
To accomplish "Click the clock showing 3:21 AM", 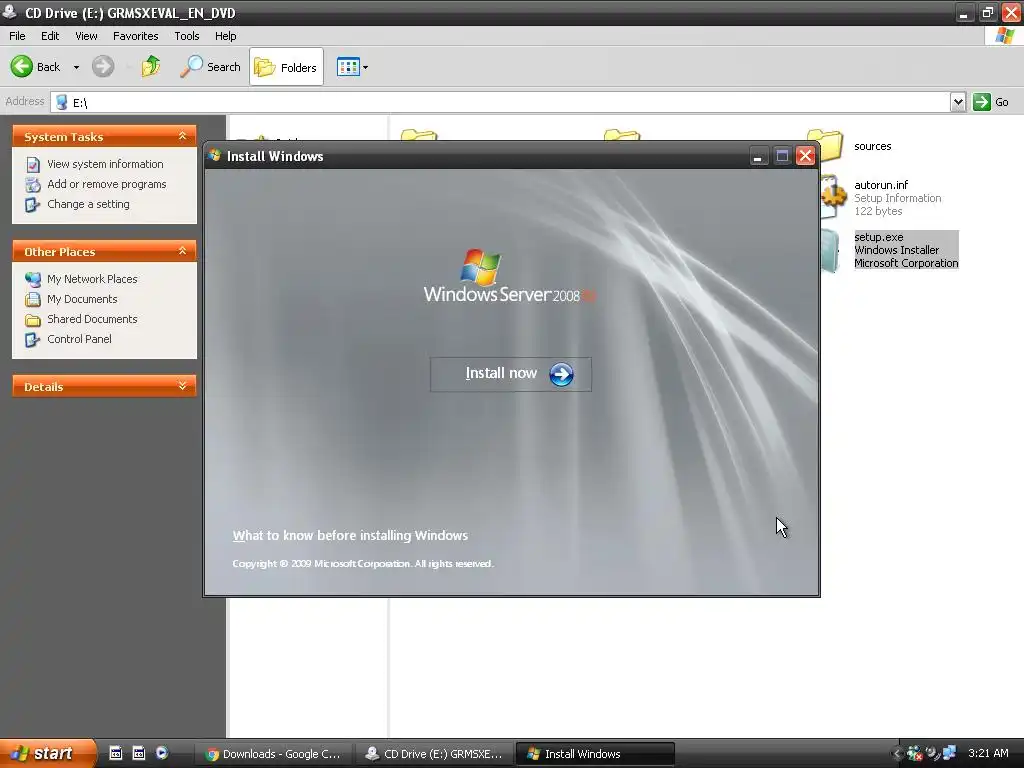I will tap(988, 753).
